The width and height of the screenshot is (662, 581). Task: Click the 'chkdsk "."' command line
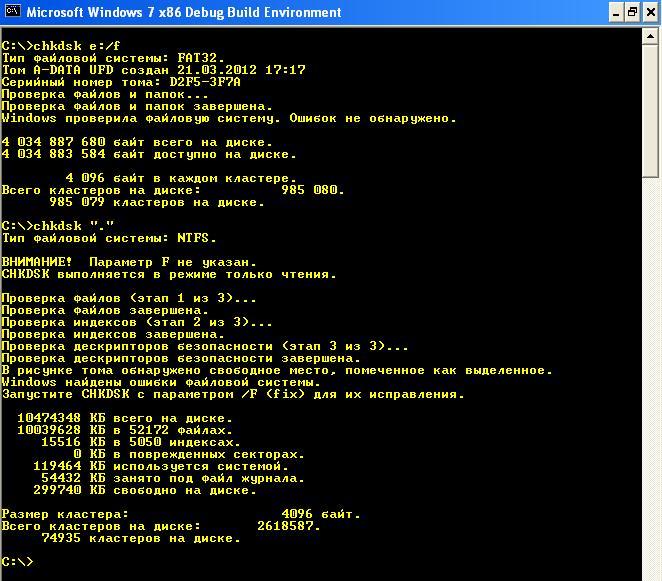[58, 226]
